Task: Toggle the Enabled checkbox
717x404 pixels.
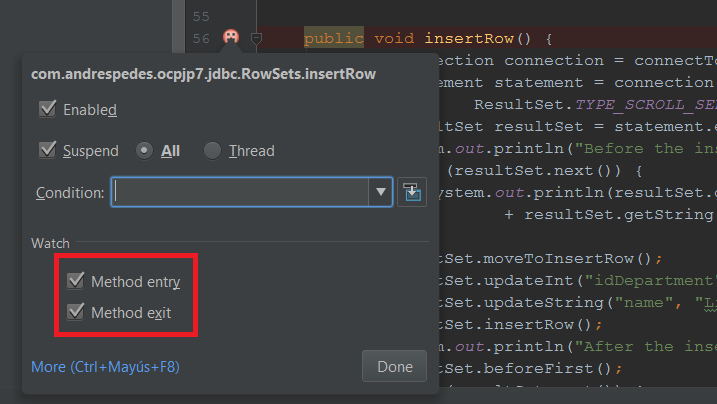Action: click(48, 109)
